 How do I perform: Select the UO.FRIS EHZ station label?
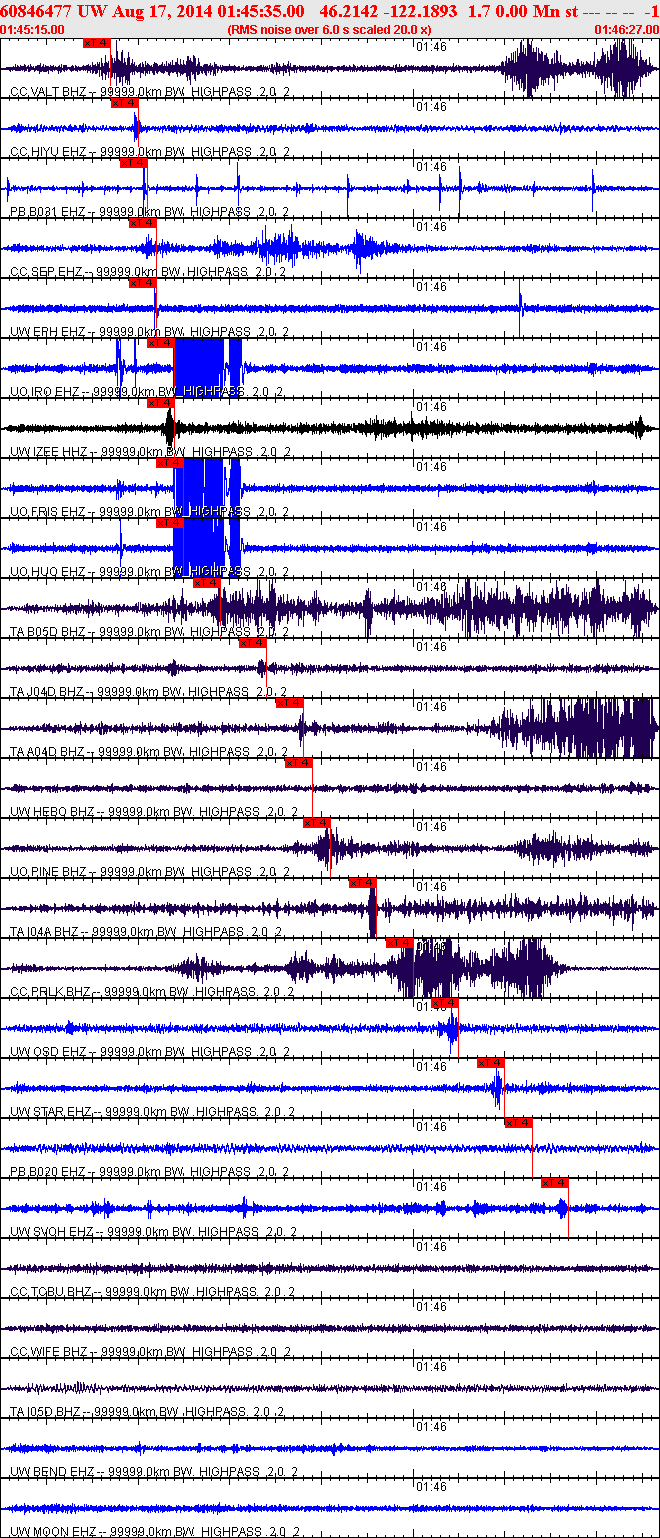pyautogui.click(x=48, y=512)
